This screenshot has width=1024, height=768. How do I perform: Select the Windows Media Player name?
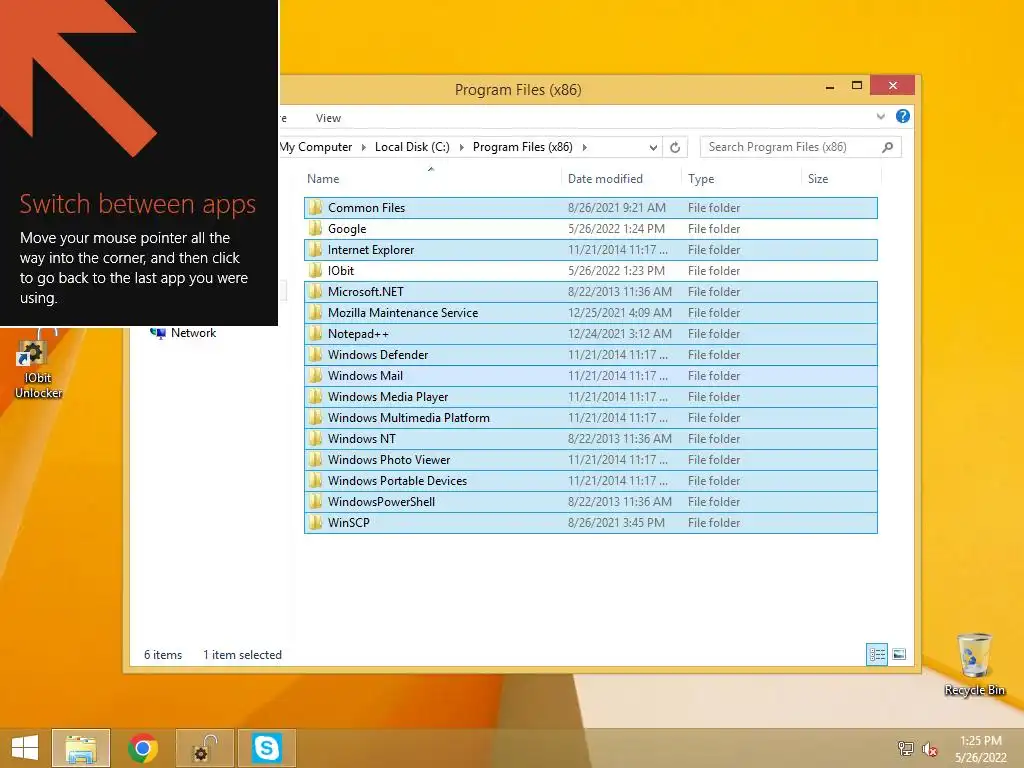point(388,396)
